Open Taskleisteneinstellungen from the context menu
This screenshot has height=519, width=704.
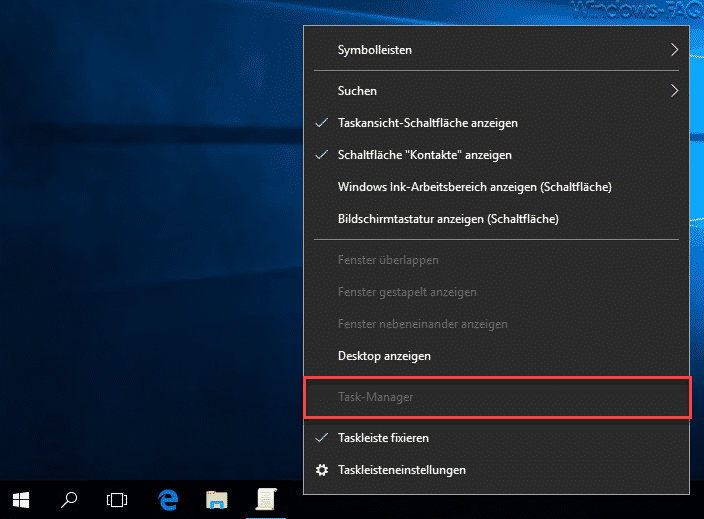pos(496,470)
